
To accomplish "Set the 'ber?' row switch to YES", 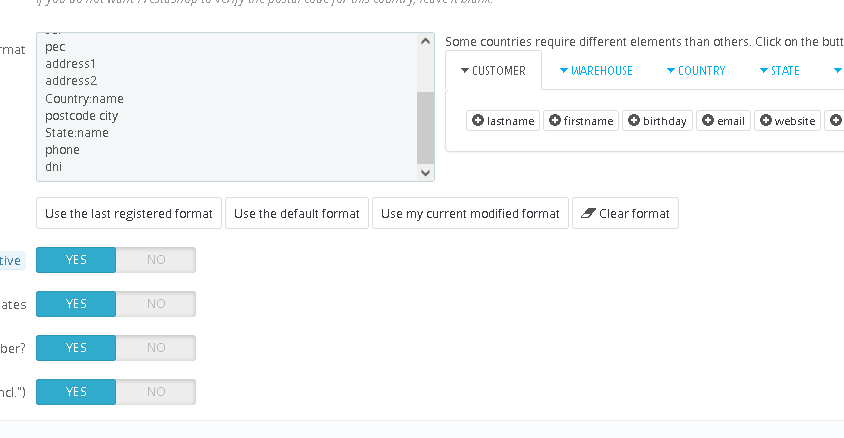I will coord(76,348).
